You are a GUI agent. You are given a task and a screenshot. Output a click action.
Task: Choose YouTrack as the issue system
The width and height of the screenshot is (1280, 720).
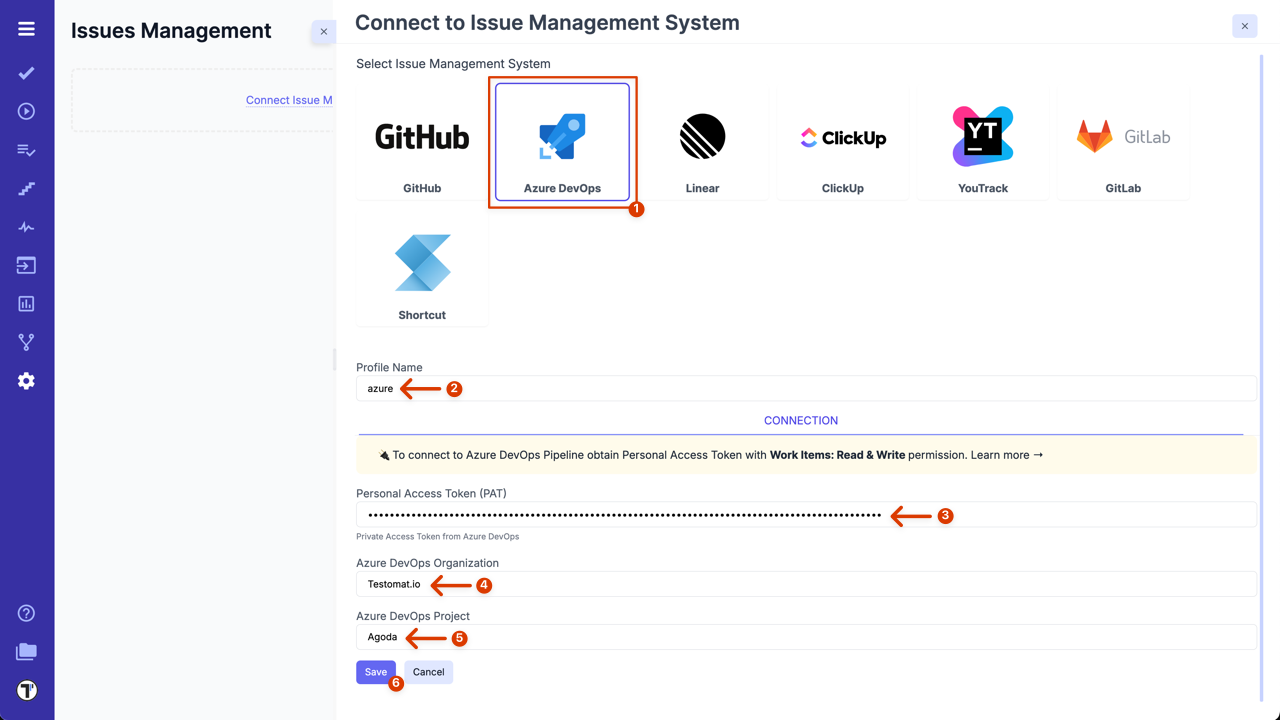pos(982,143)
